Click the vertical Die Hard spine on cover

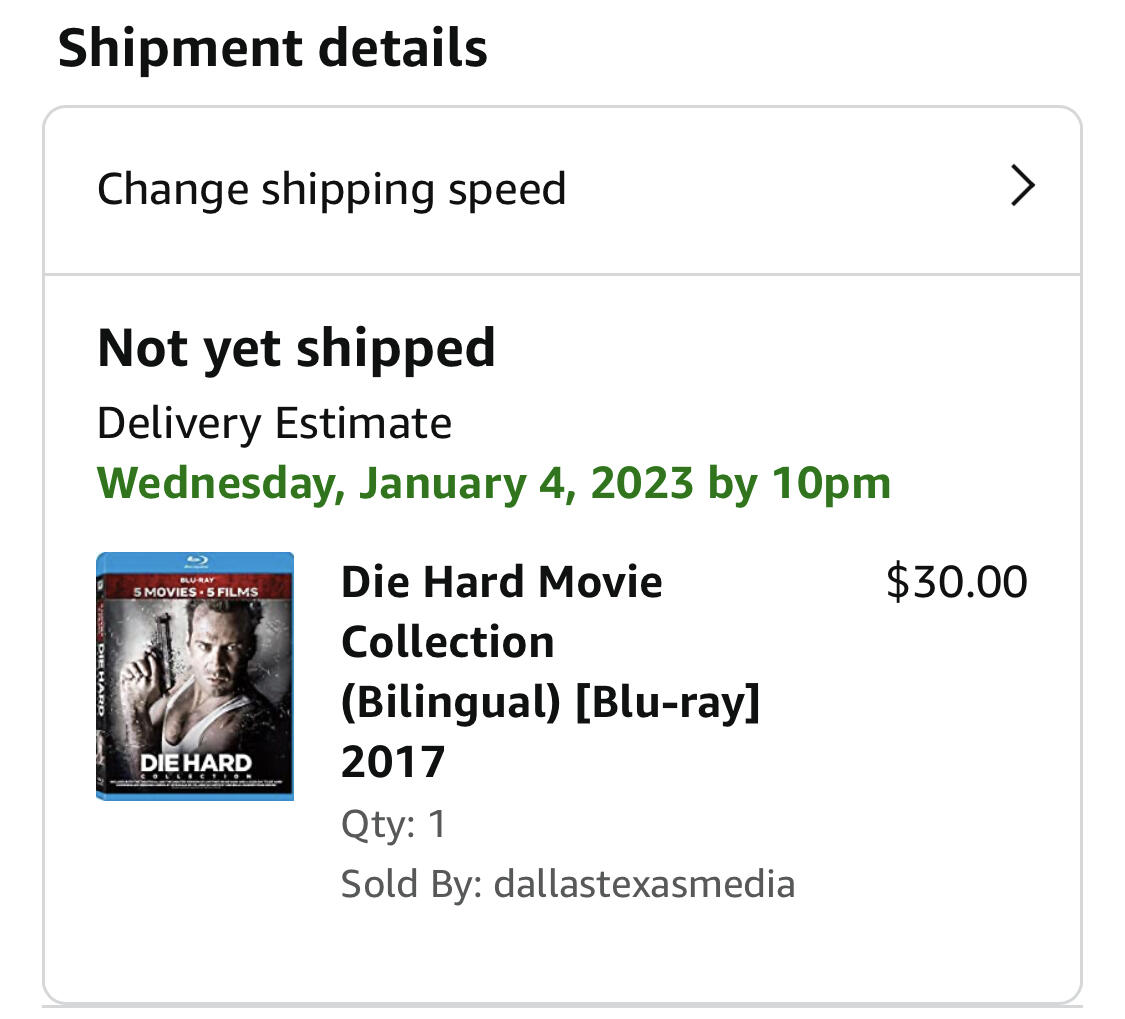pyautogui.click(x=103, y=680)
